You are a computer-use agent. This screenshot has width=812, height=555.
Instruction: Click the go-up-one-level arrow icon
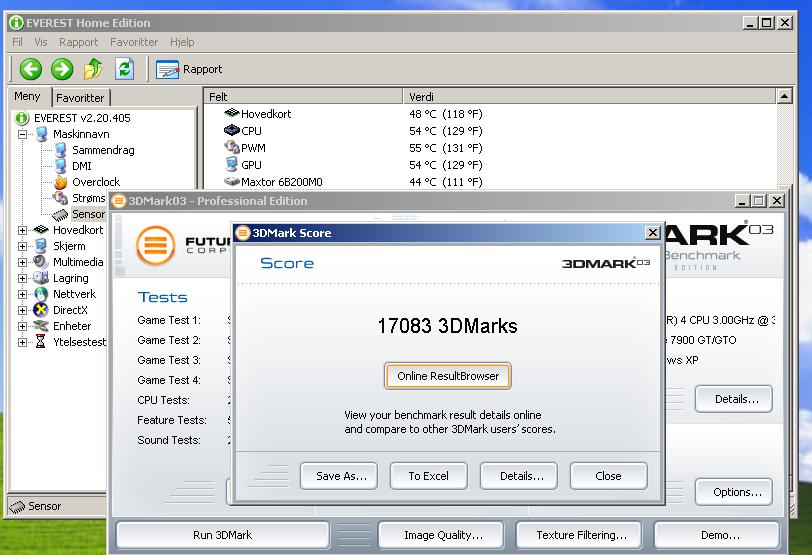pyautogui.click(x=93, y=69)
